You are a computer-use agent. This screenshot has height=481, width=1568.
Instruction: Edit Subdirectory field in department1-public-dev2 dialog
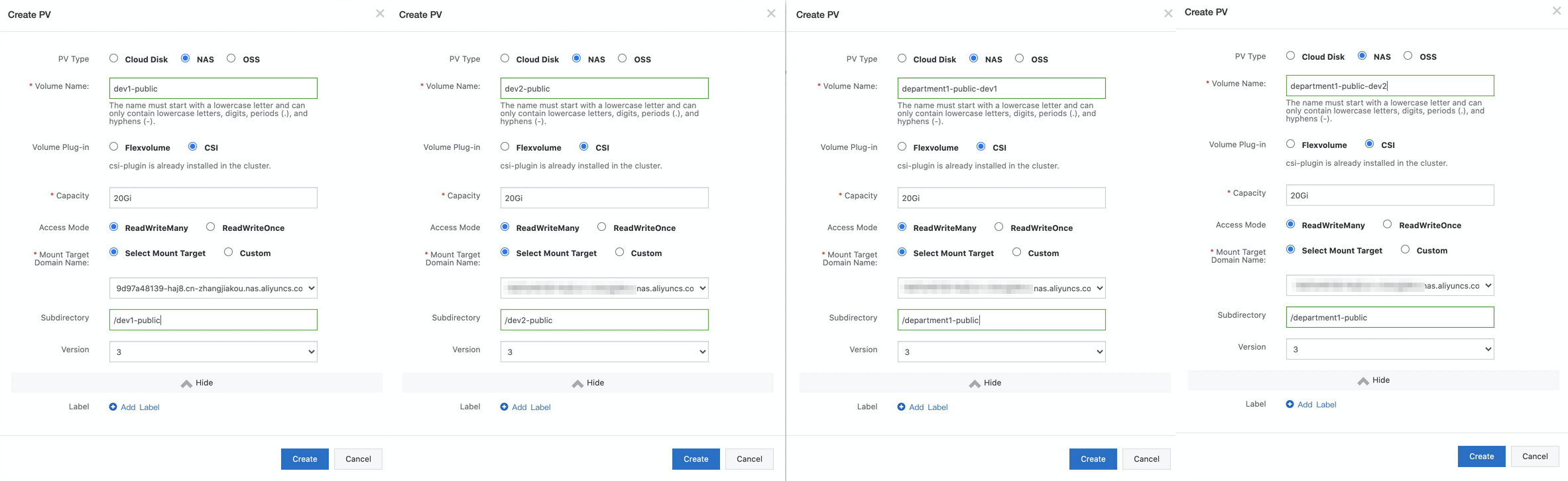(x=1390, y=317)
